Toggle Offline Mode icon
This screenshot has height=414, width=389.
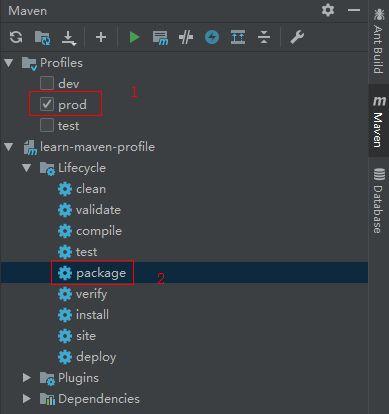[x=186, y=37]
